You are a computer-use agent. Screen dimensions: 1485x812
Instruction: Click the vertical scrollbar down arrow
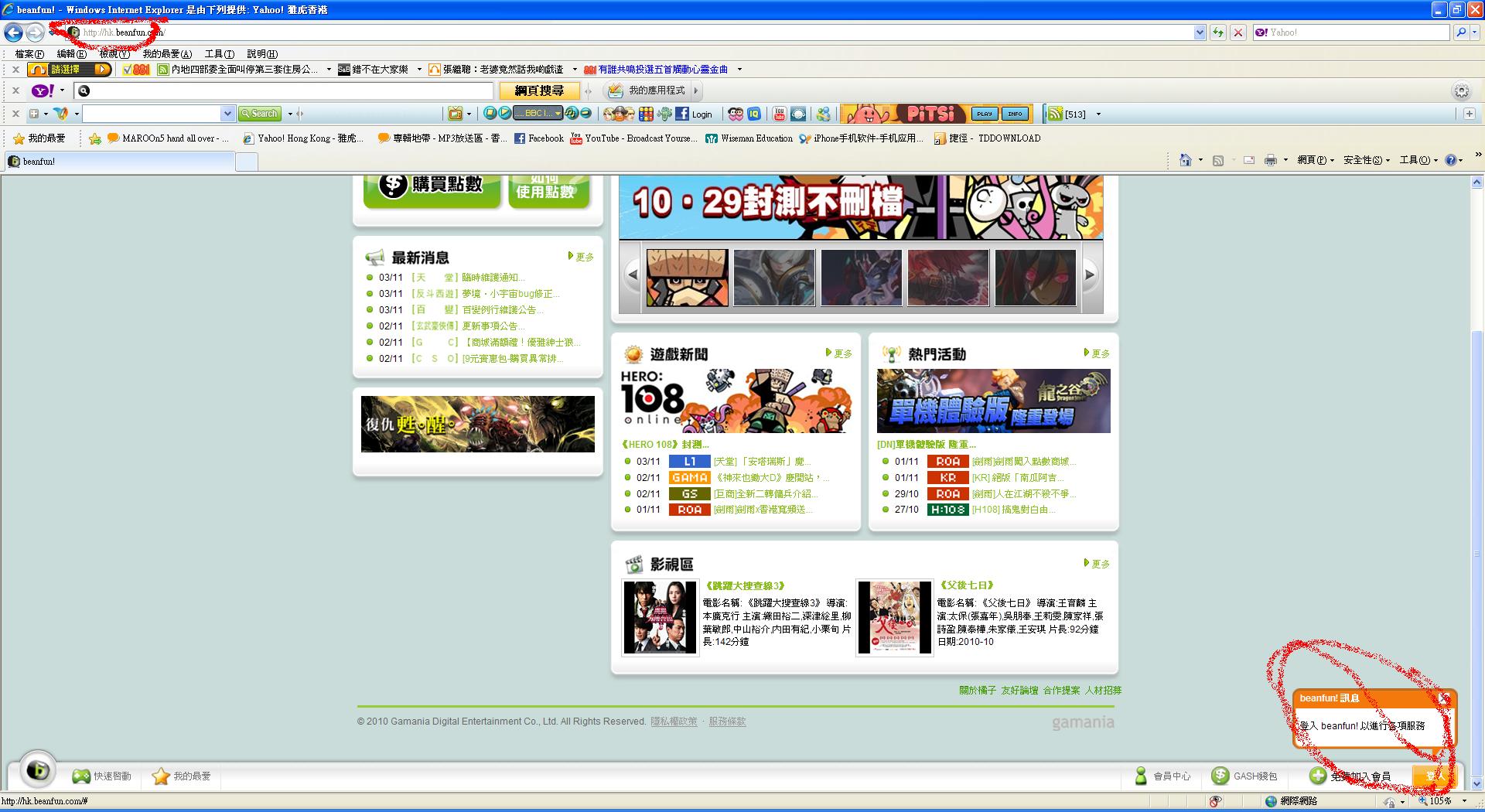(x=1476, y=783)
